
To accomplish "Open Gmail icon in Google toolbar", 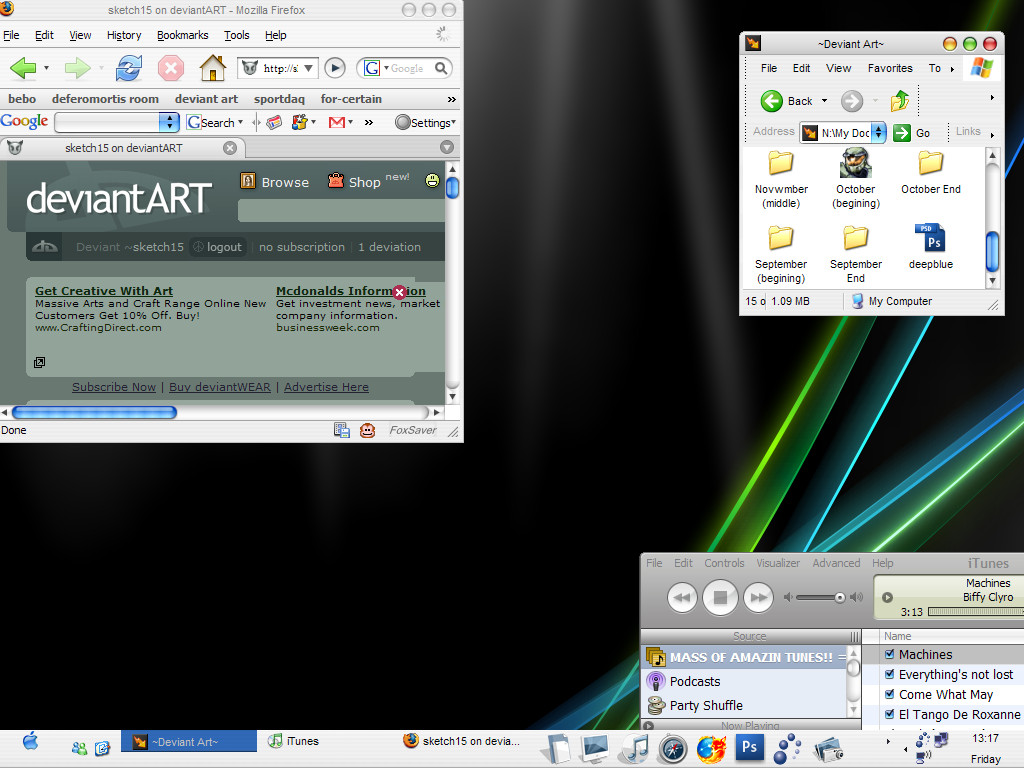I will (x=336, y=122).
